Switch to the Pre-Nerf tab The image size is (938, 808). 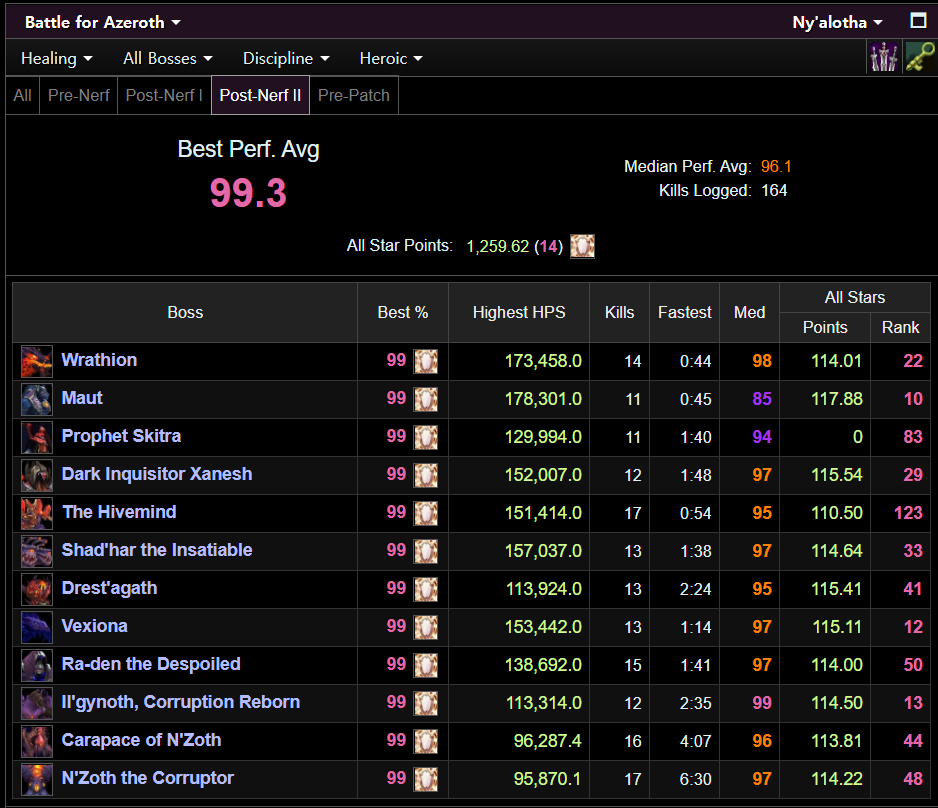tap(78, 95)
